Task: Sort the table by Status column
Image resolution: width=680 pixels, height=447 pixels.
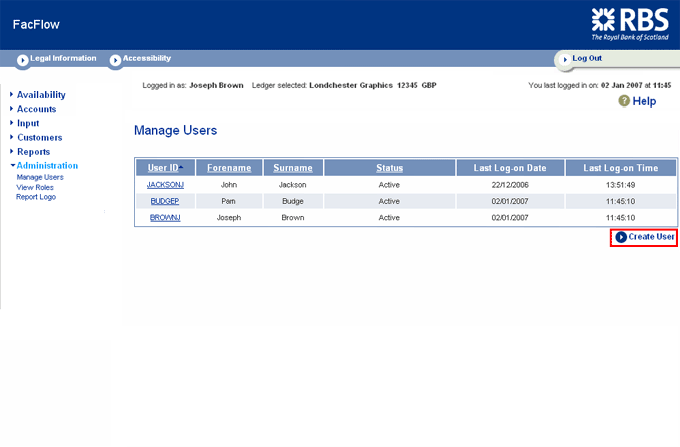Action: [x=389, y=168]
